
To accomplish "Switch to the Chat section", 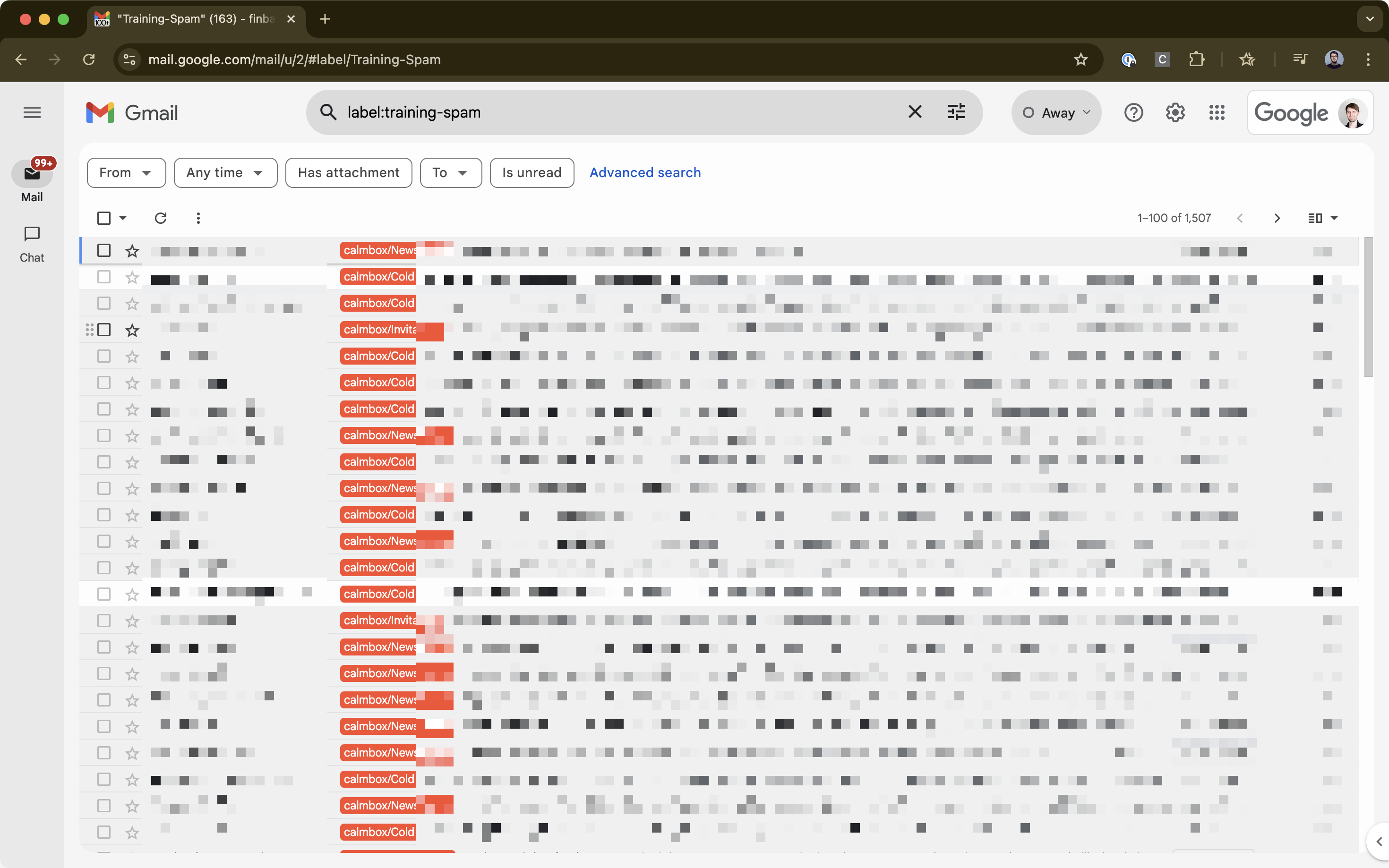I will [32, 243].
